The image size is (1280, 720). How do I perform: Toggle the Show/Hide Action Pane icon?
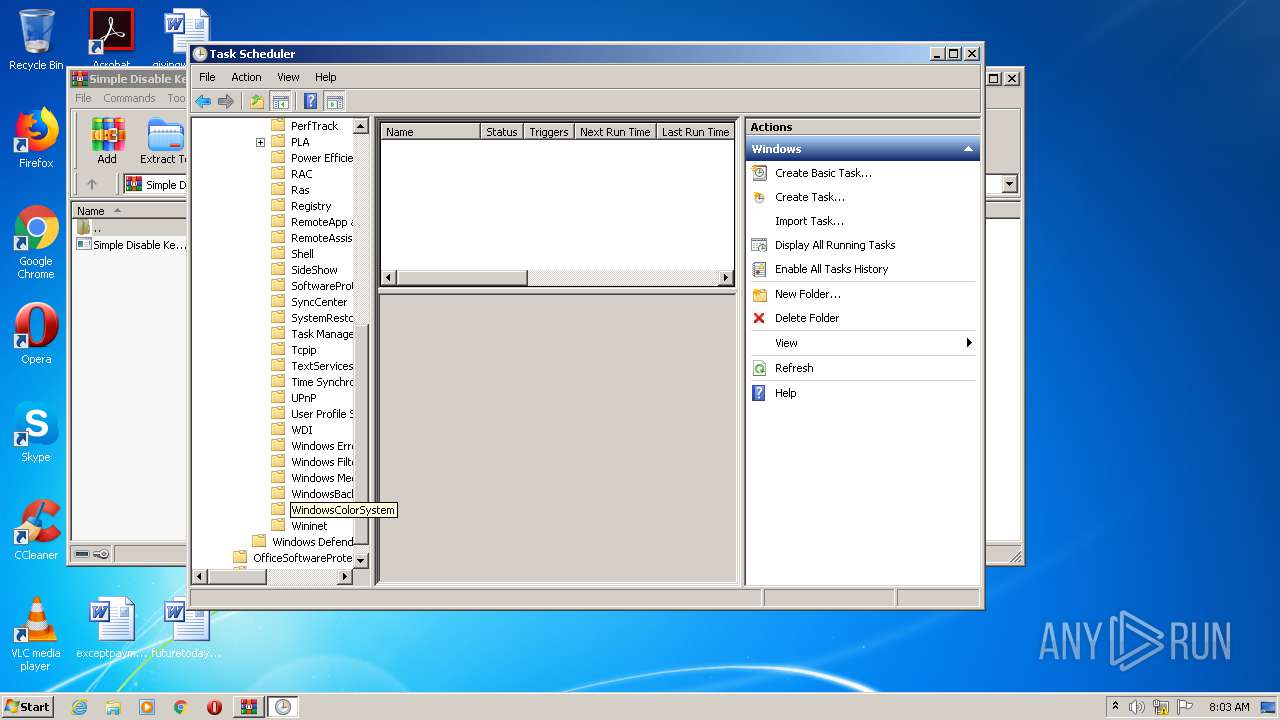335,101
